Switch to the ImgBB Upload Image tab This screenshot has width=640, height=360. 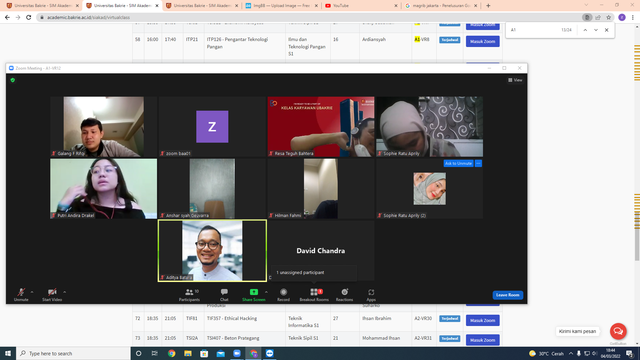[x=282, y=6]
